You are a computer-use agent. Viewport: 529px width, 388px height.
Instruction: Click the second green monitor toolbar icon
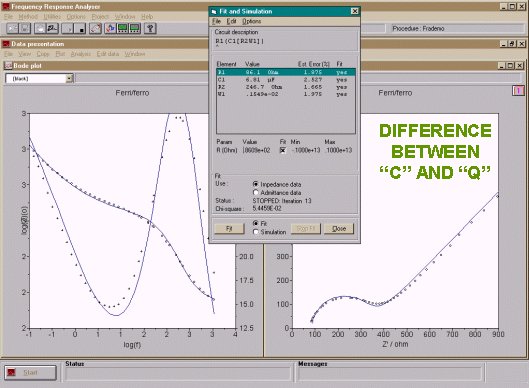point(135,28)
